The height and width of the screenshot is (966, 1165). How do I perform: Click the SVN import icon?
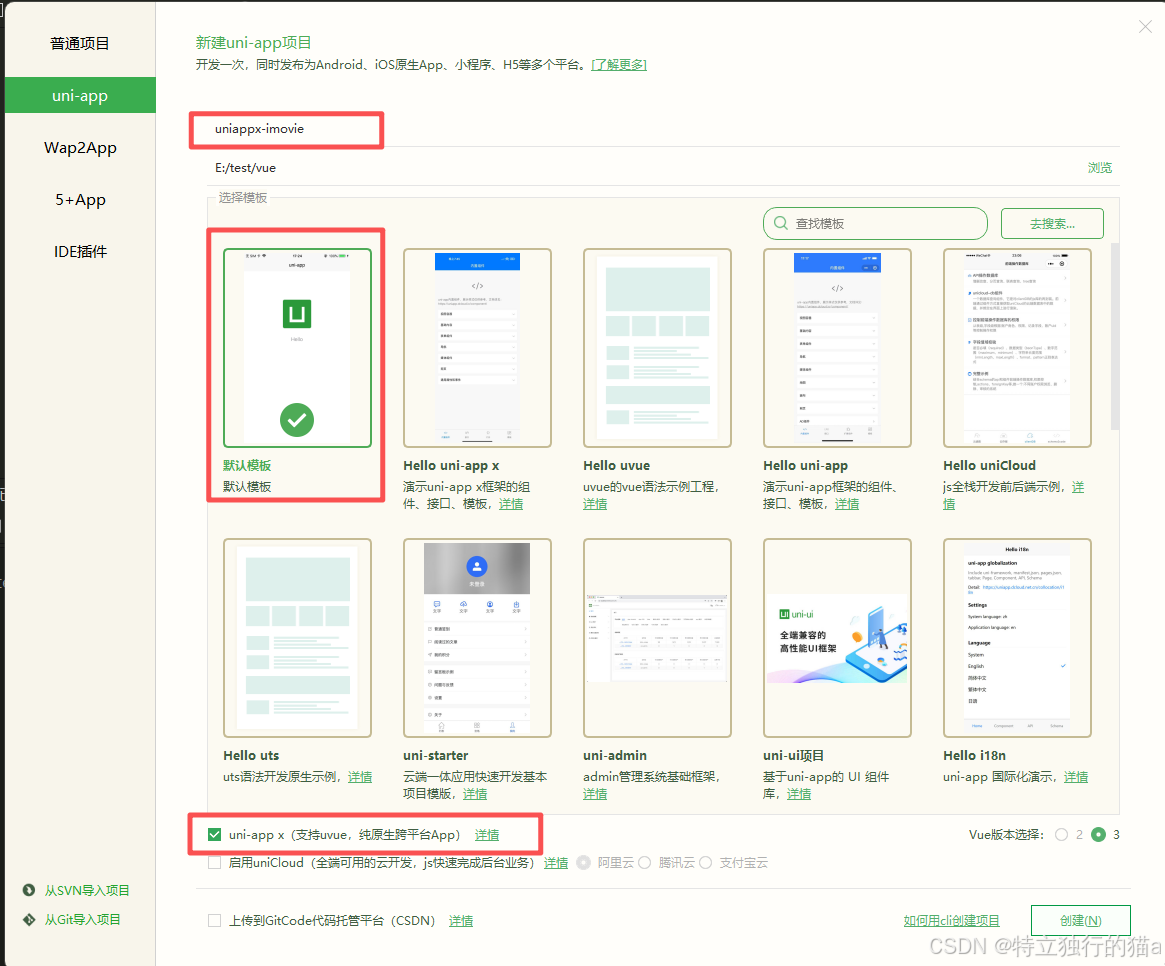(29, 889)
